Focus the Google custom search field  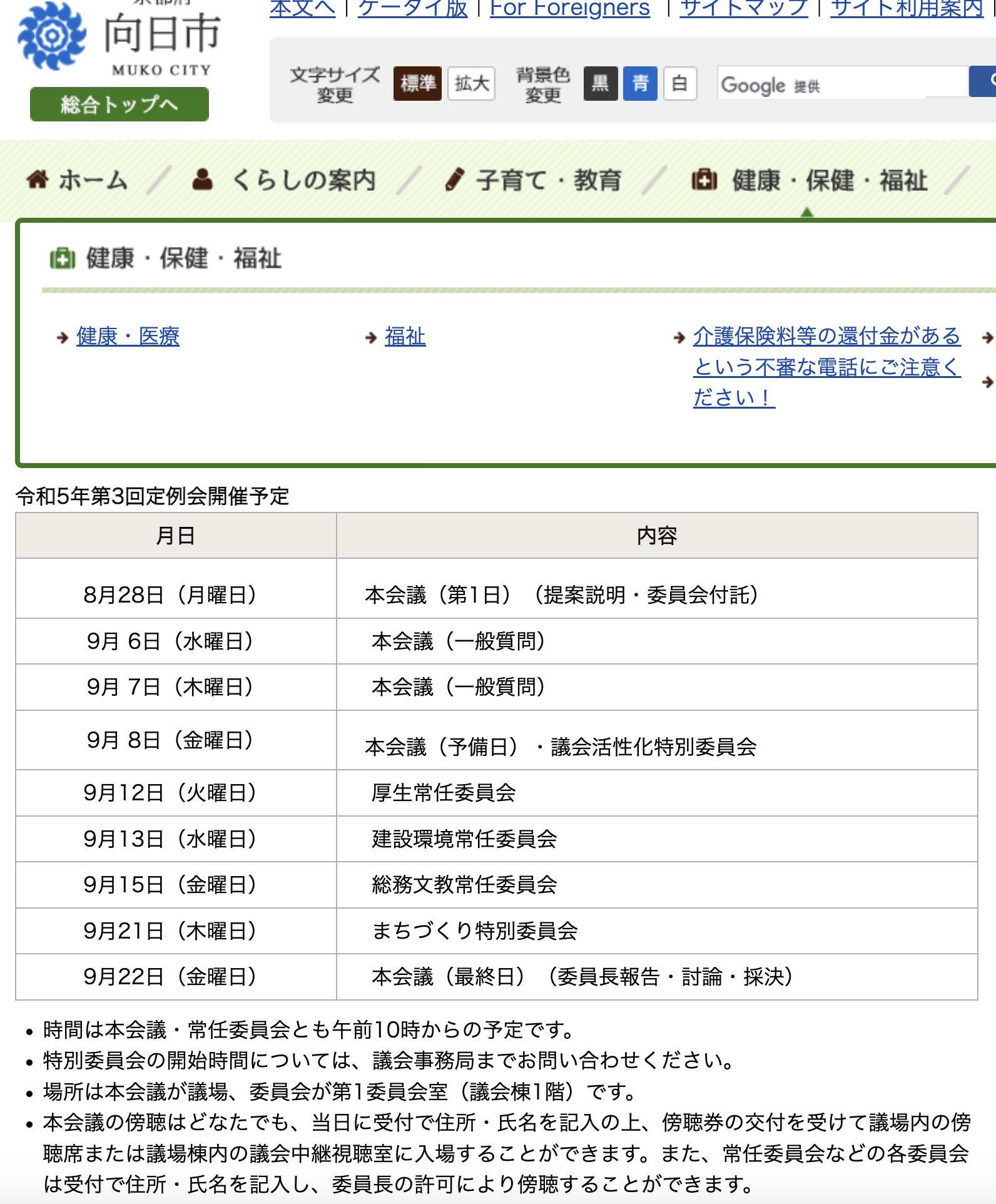[842, 82]
